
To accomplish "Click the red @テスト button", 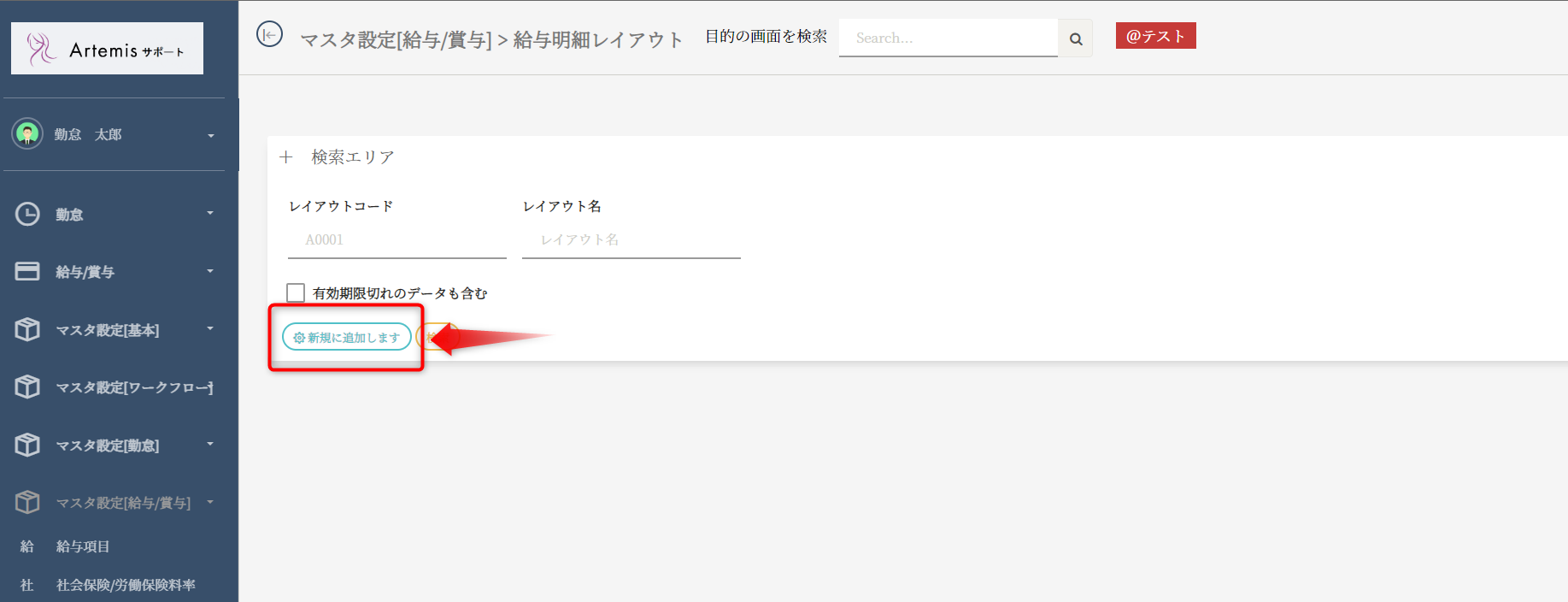I will [x=1155, y=36].
